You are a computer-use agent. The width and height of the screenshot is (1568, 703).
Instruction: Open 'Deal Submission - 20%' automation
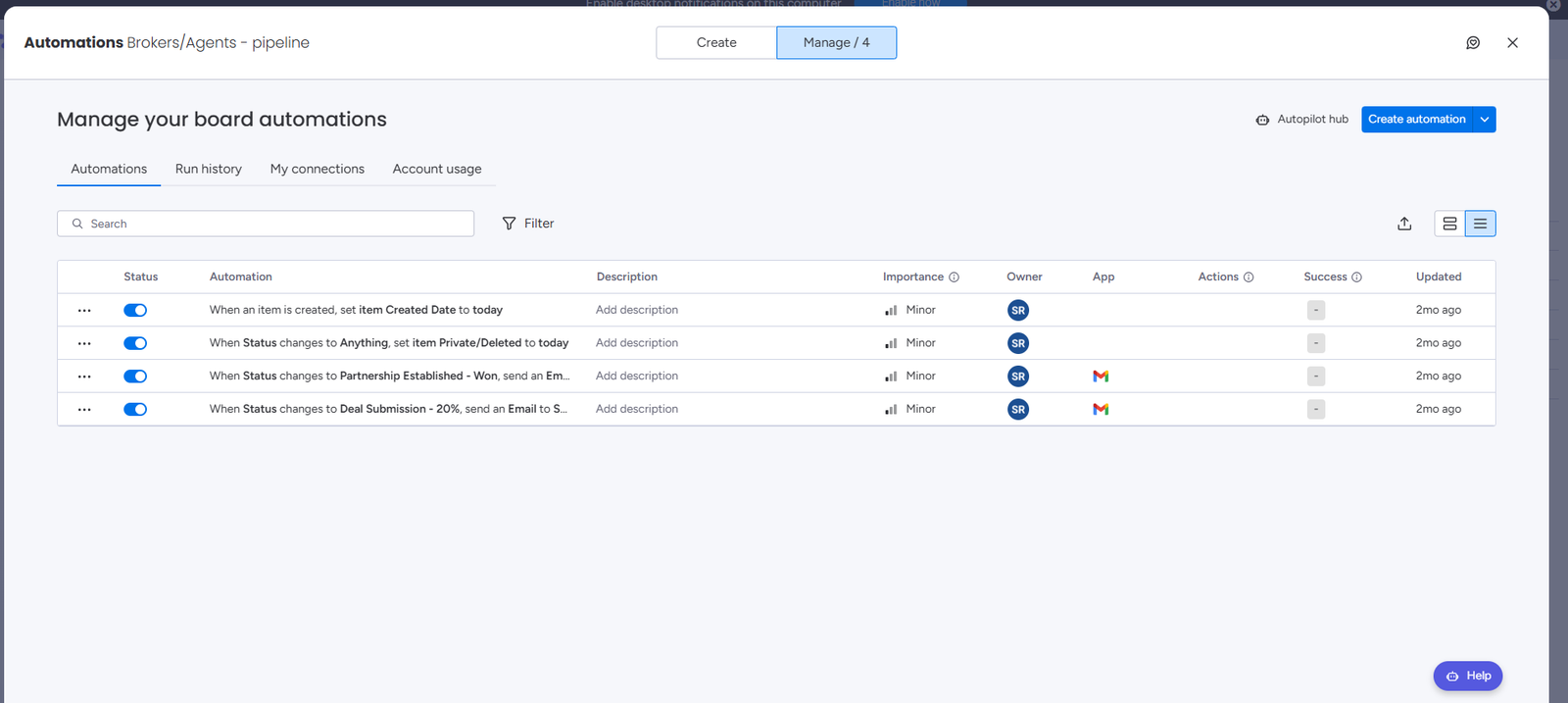click(388, 409)
